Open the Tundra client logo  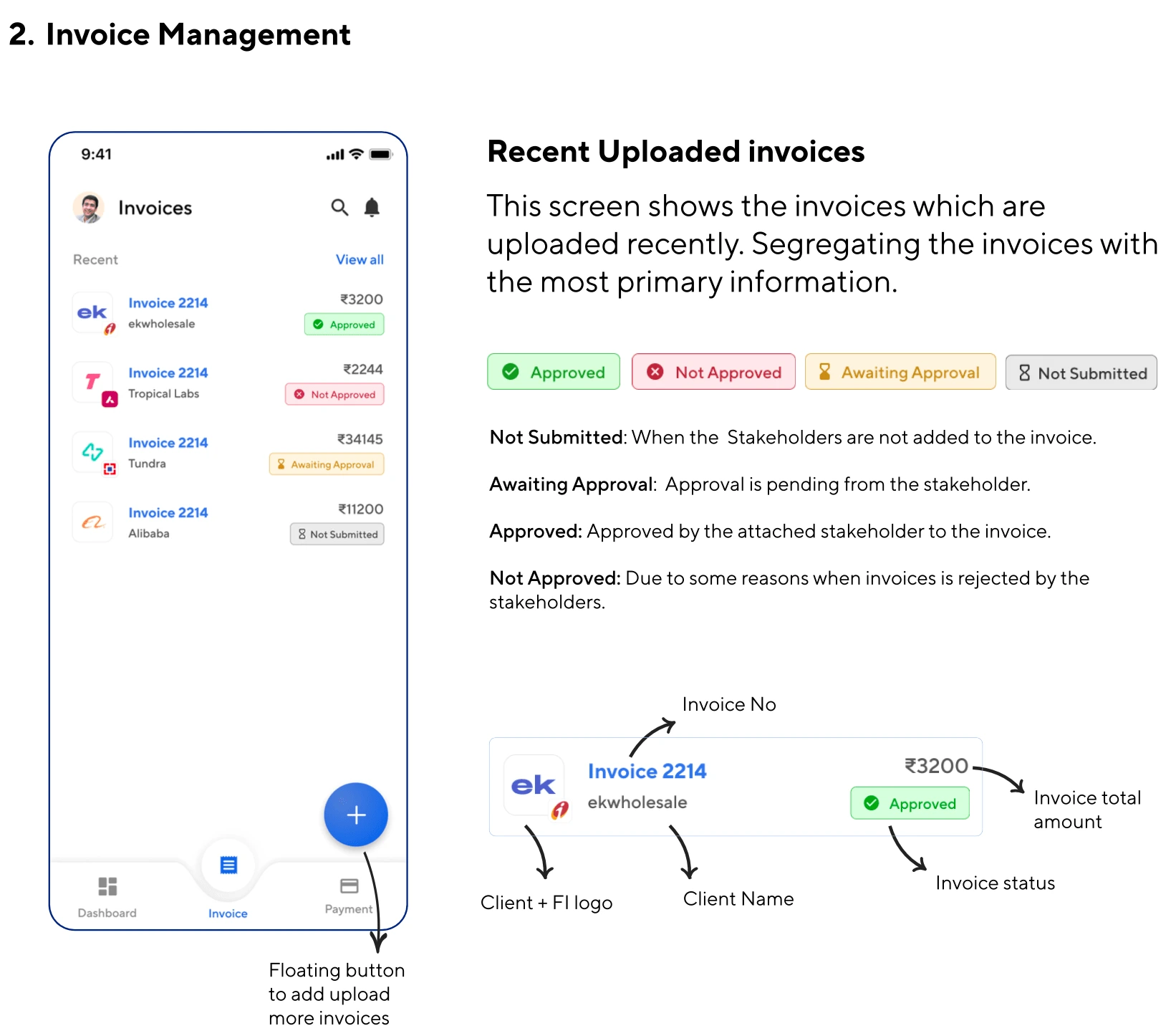coord(93,452)
